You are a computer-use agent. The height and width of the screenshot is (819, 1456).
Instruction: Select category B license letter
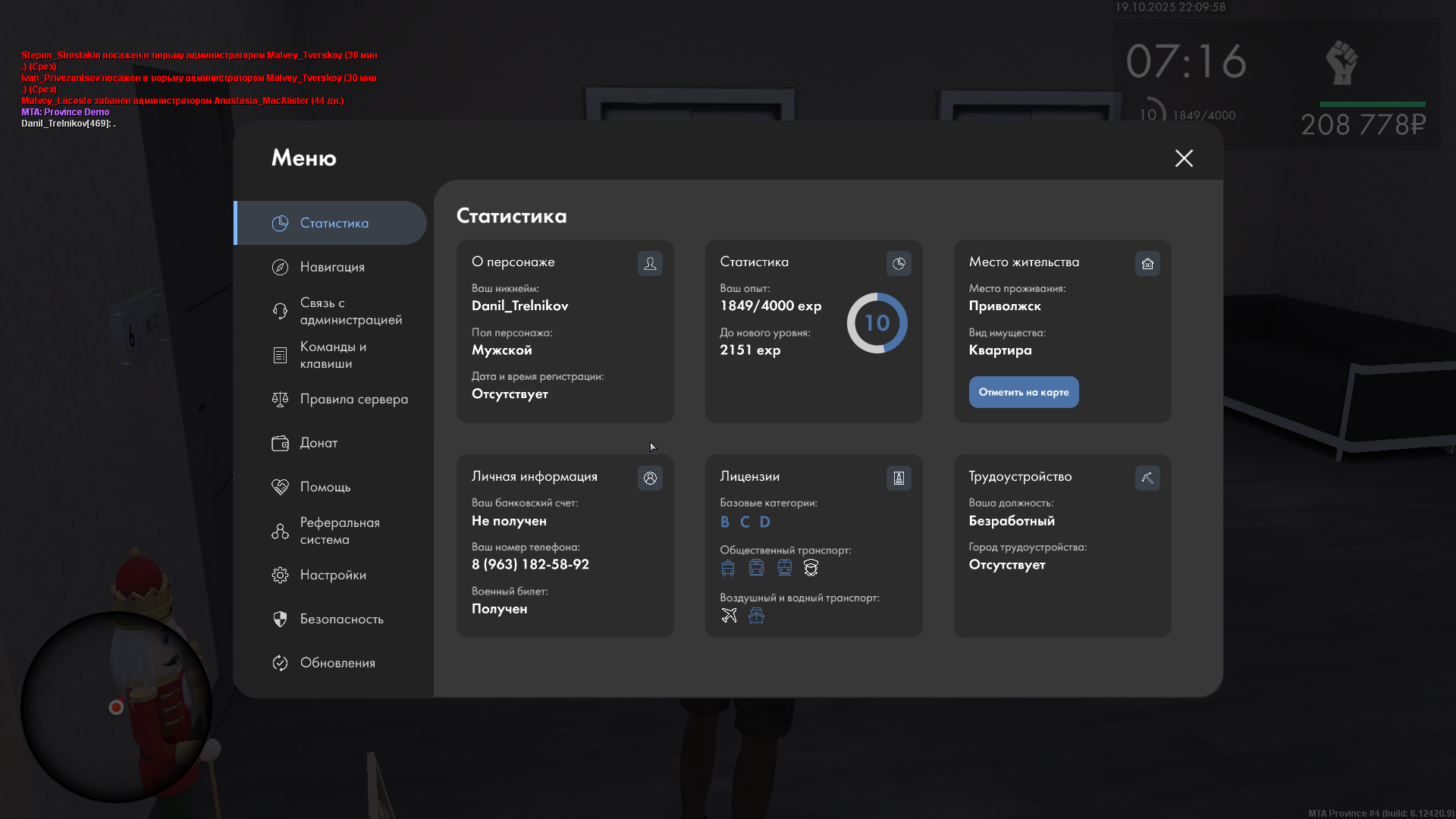725,522
